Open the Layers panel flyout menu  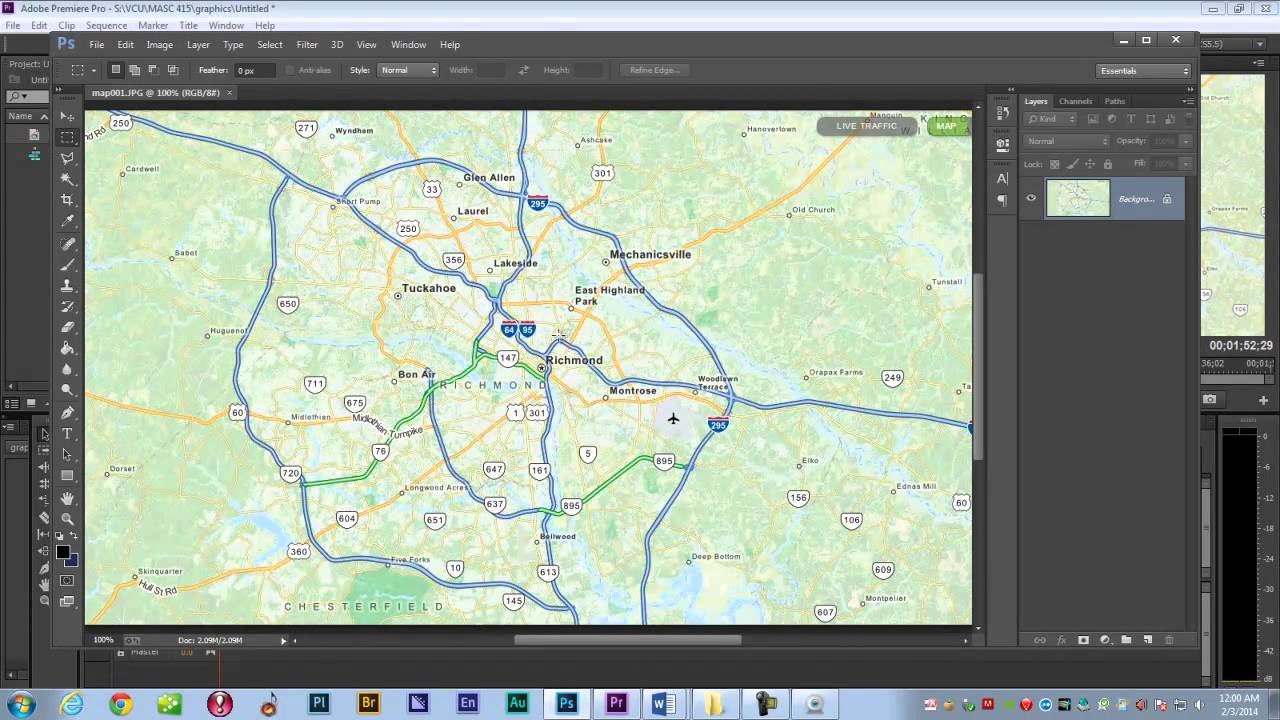(1188, 101)
